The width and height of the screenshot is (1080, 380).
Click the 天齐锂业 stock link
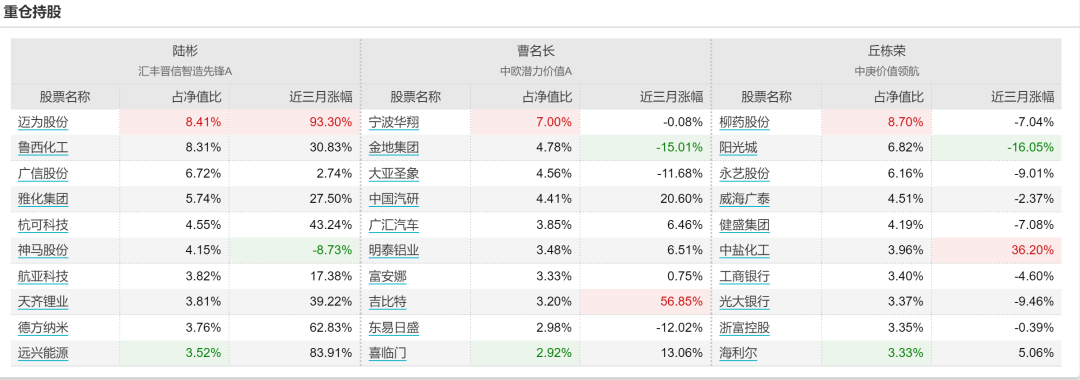click(x=43, y=302)
